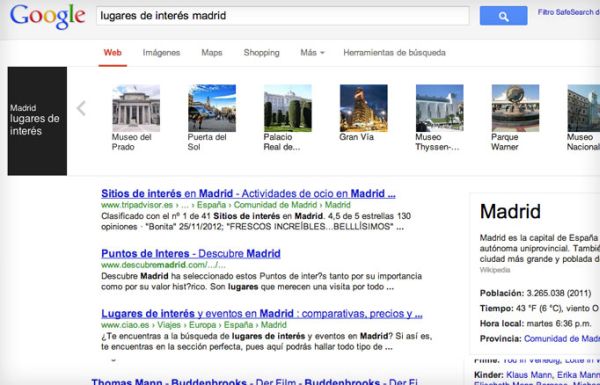
Task: Click the Palacio Real thumbnail image
Action: tap(288, 108)
